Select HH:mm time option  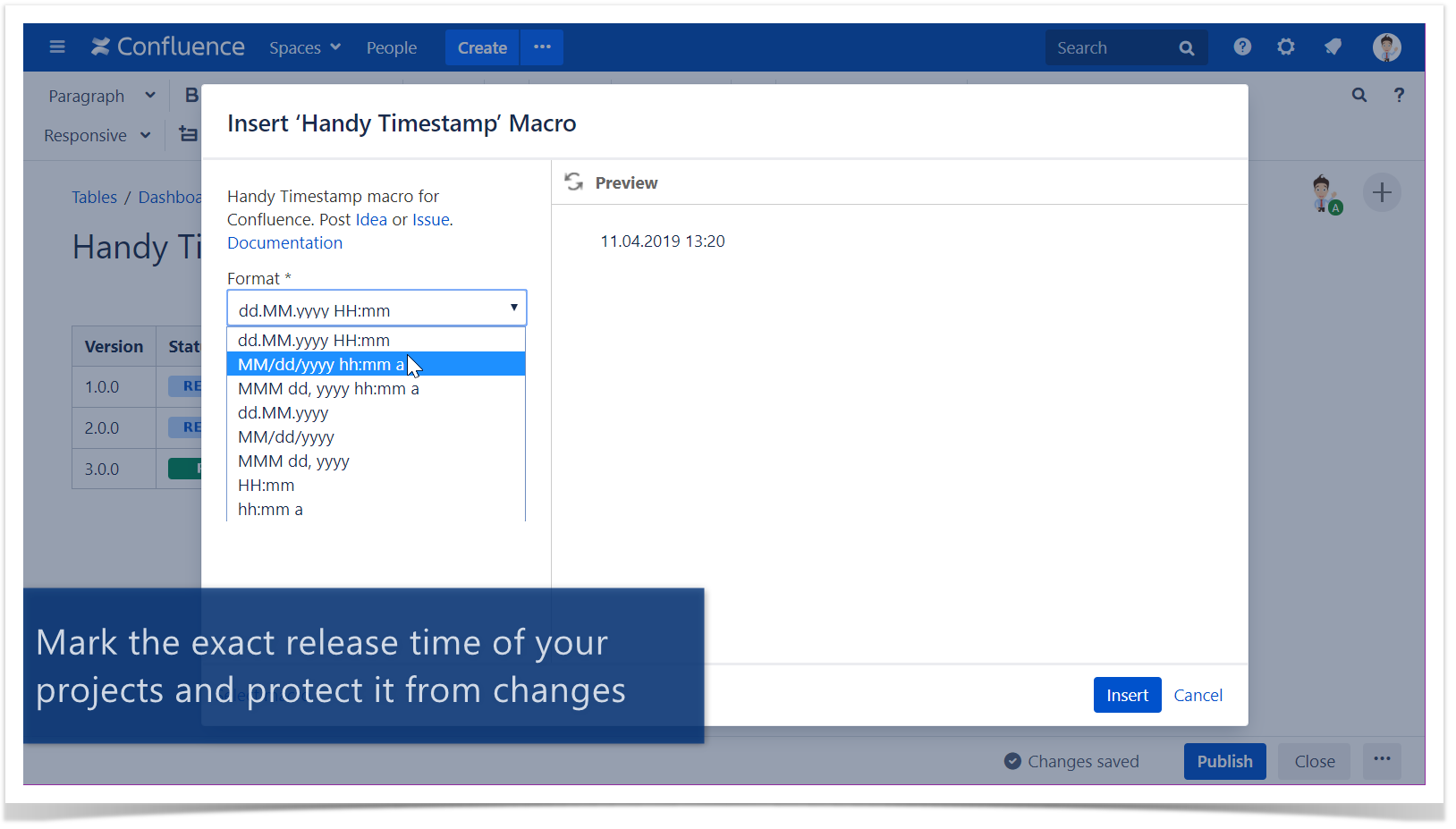click(x=376, y=485)
